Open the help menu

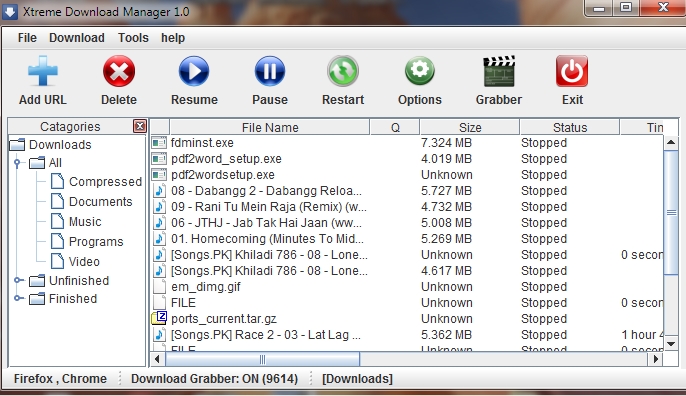[x=173, y=38]
